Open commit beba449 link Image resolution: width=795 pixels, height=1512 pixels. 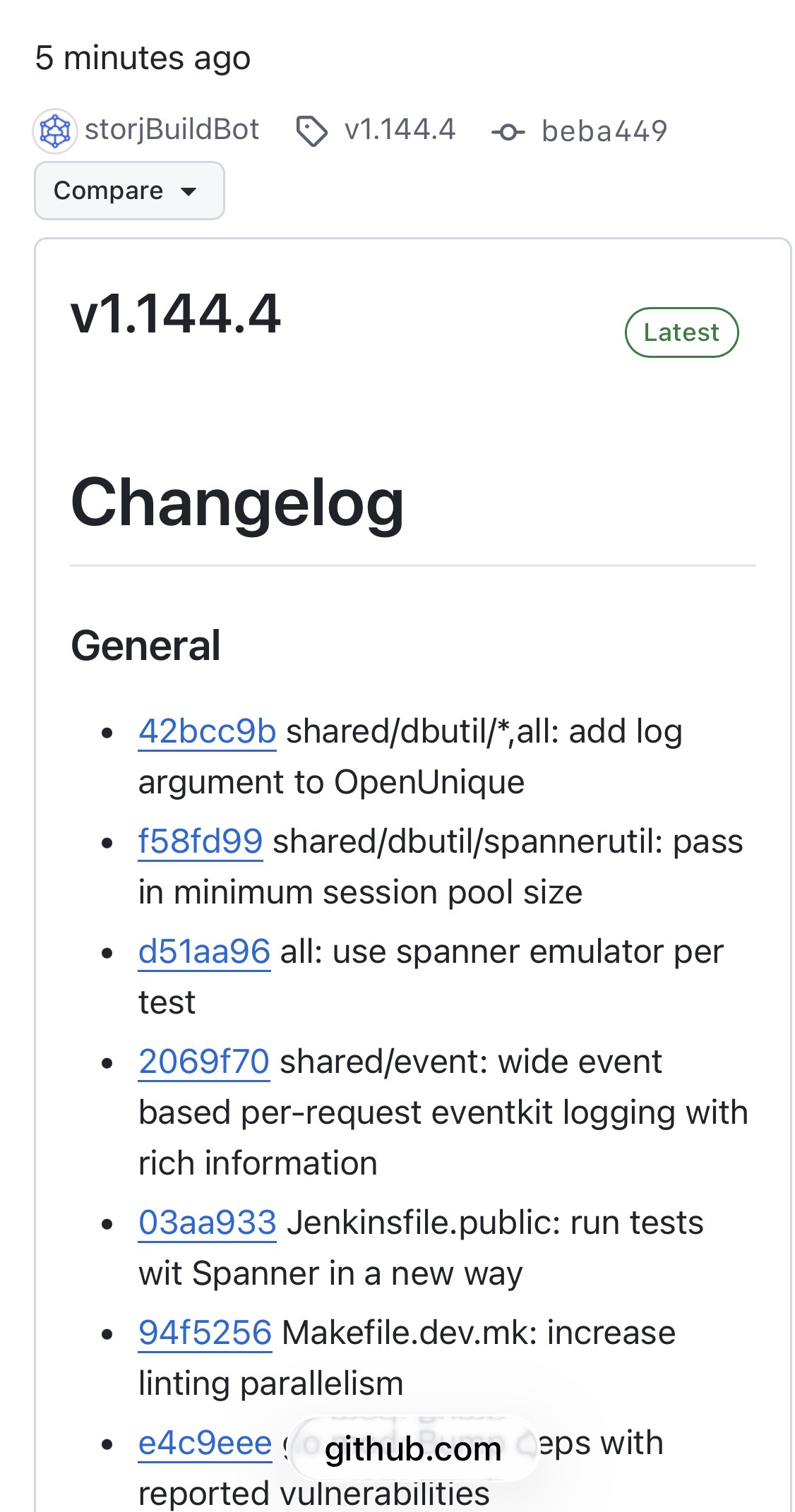[604, 131]
